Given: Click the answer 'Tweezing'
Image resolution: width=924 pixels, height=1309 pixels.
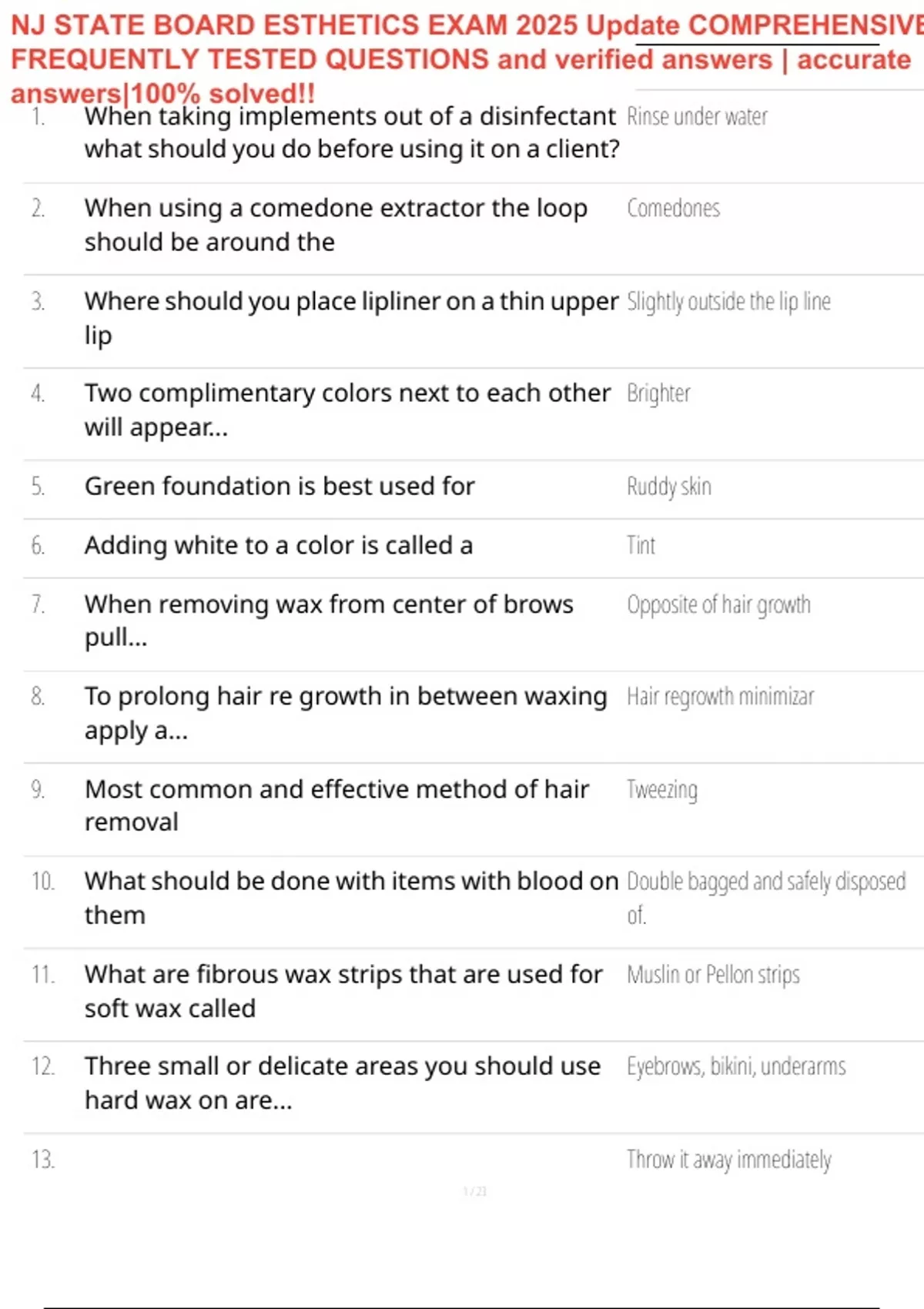Looking at the screenshot, I should click(661, 790).
